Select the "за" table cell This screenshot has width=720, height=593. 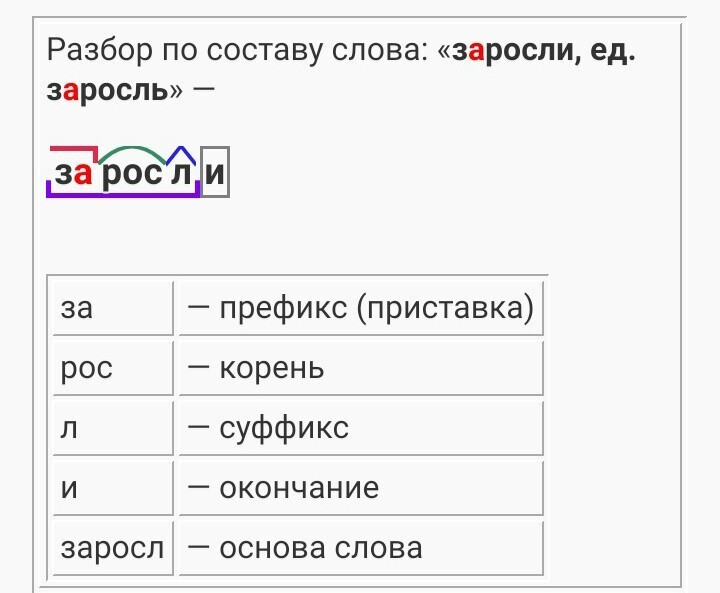coord(112,308)
